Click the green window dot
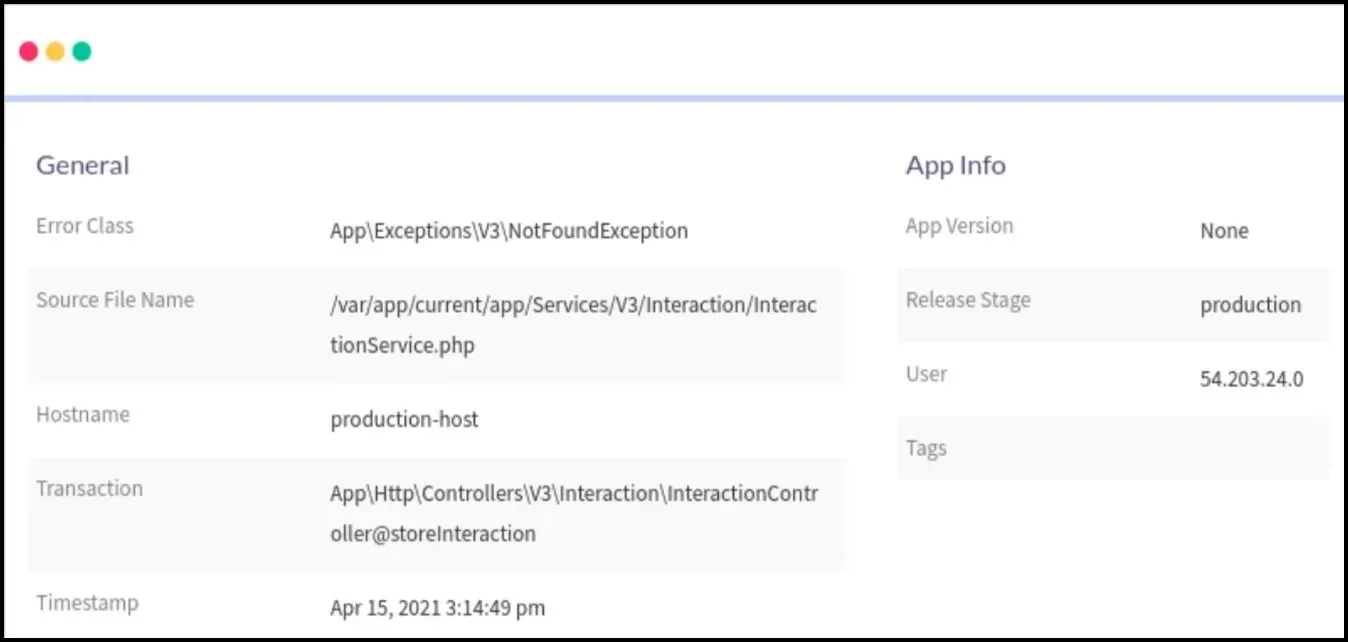Viewport: 1348px width, 642px height. pos(82,51)
